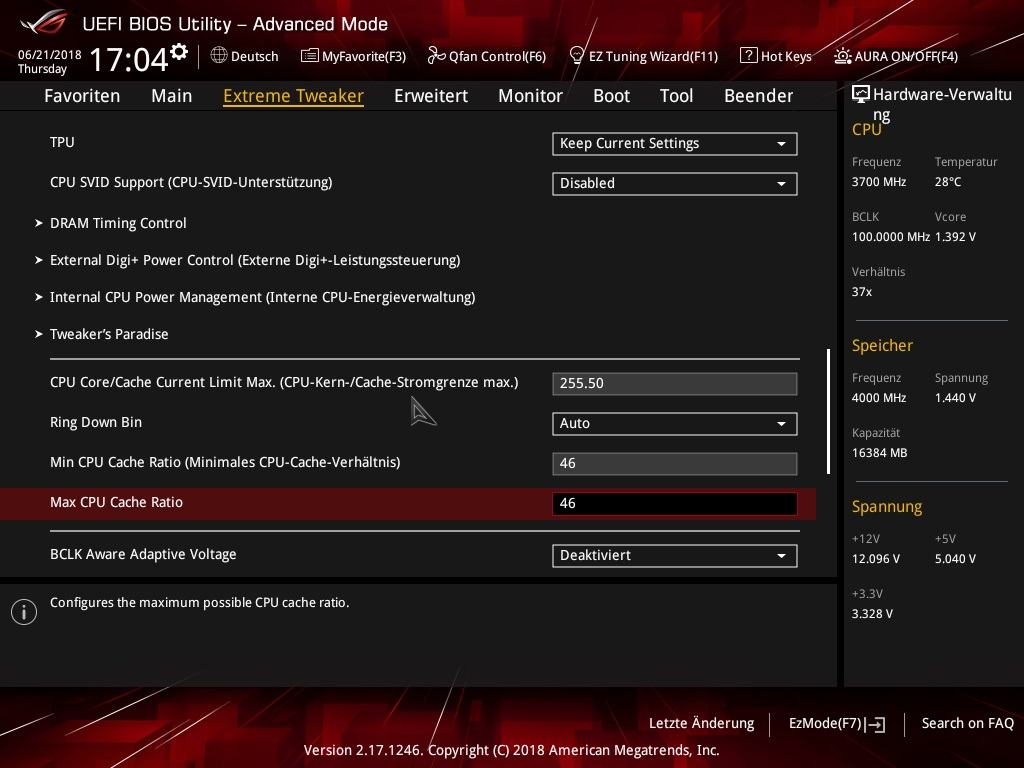The width and height of the screenshot is (1024, 768).
Task: Click the Max CPU Cache Ratio field
Action: [x=675, y=503]
